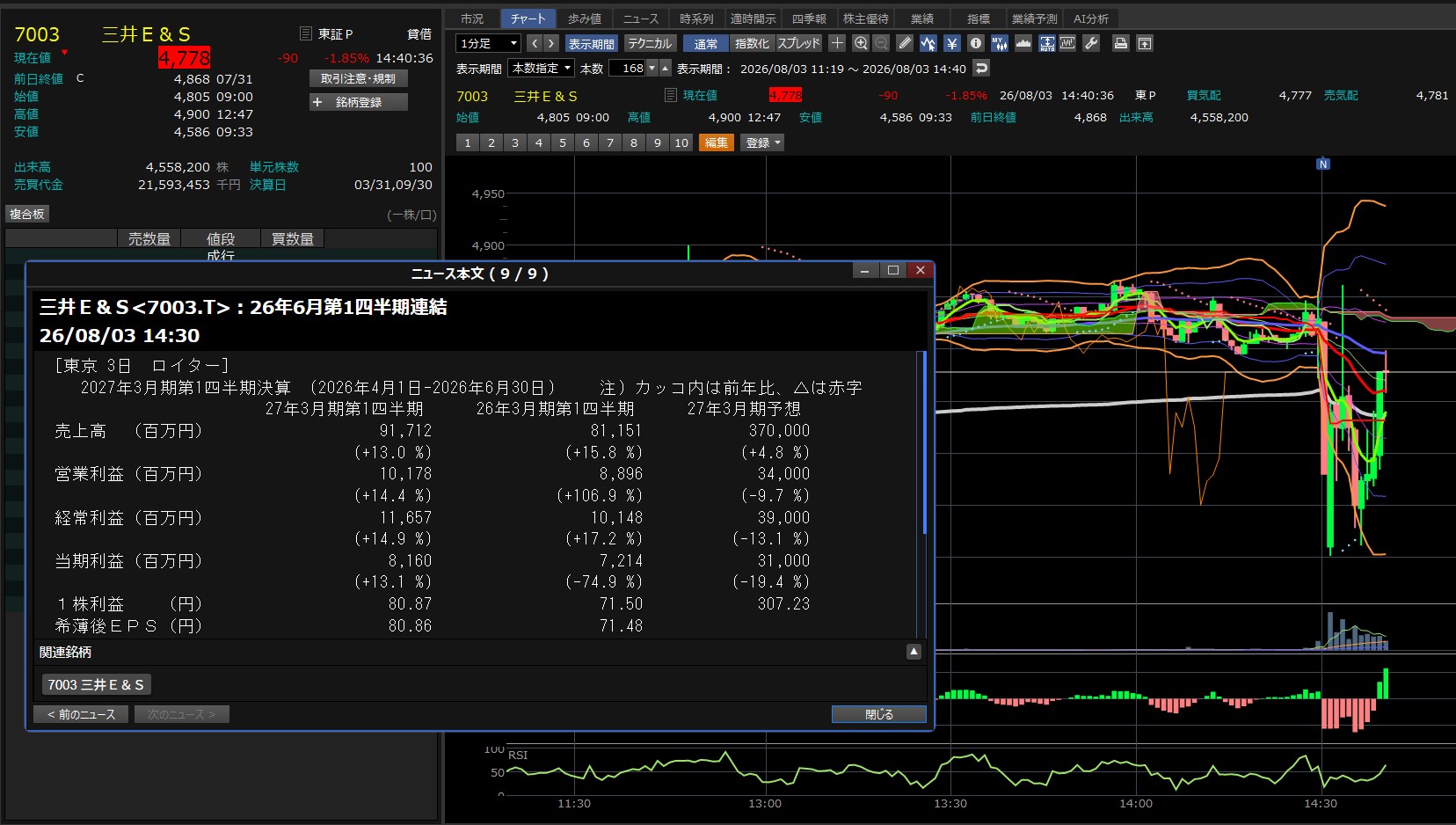Click the 買数量 column header

(293, 238)
